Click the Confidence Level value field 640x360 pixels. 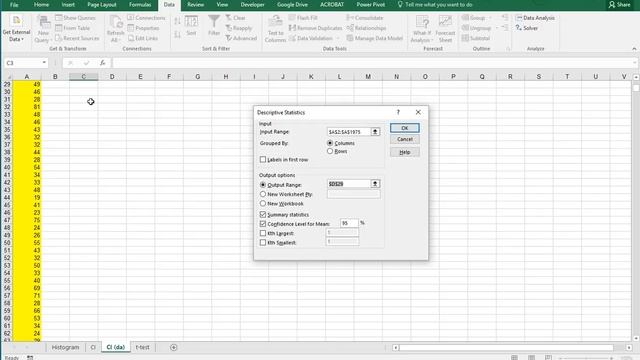coord(349,223)
